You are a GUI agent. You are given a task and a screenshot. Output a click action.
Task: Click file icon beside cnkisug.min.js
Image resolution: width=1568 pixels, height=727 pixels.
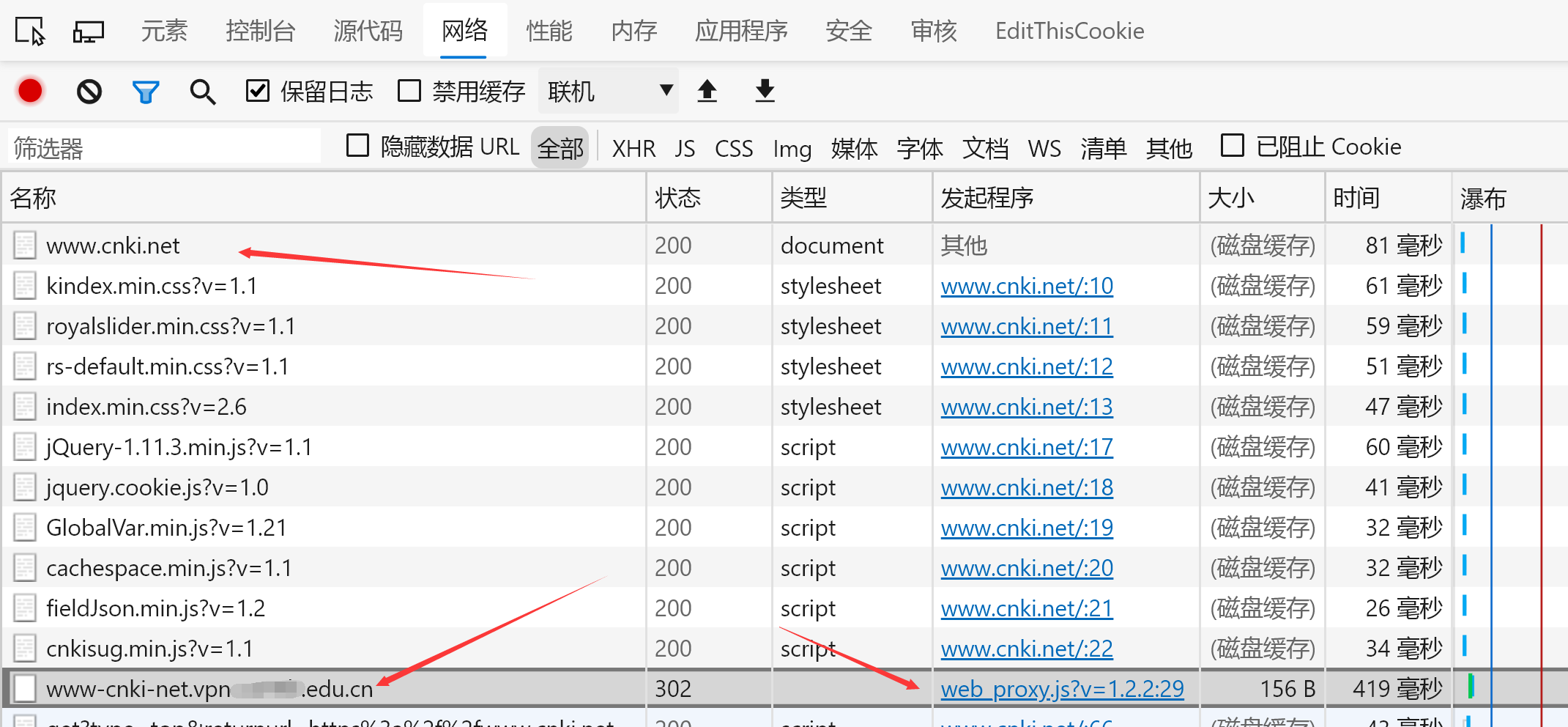pos(25,649)
